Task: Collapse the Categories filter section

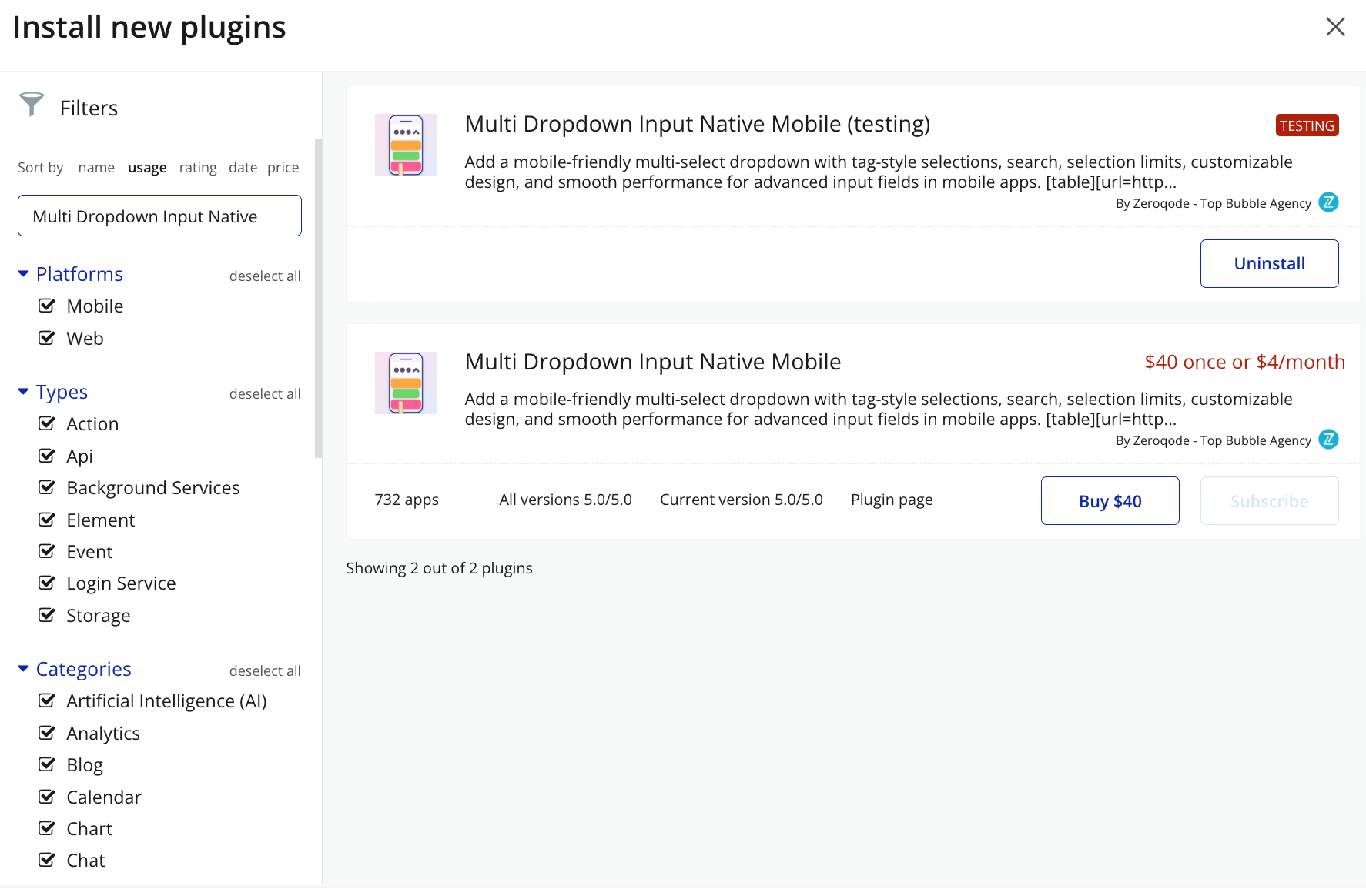Action: (23, 669)
